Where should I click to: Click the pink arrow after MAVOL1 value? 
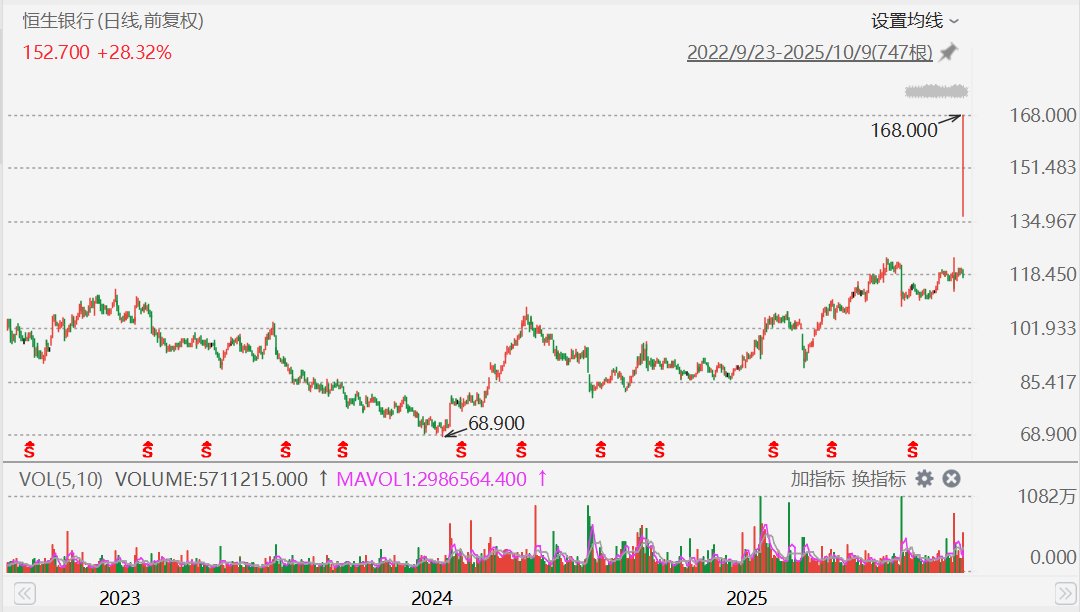pyautogui.click(x=542, y=479)
